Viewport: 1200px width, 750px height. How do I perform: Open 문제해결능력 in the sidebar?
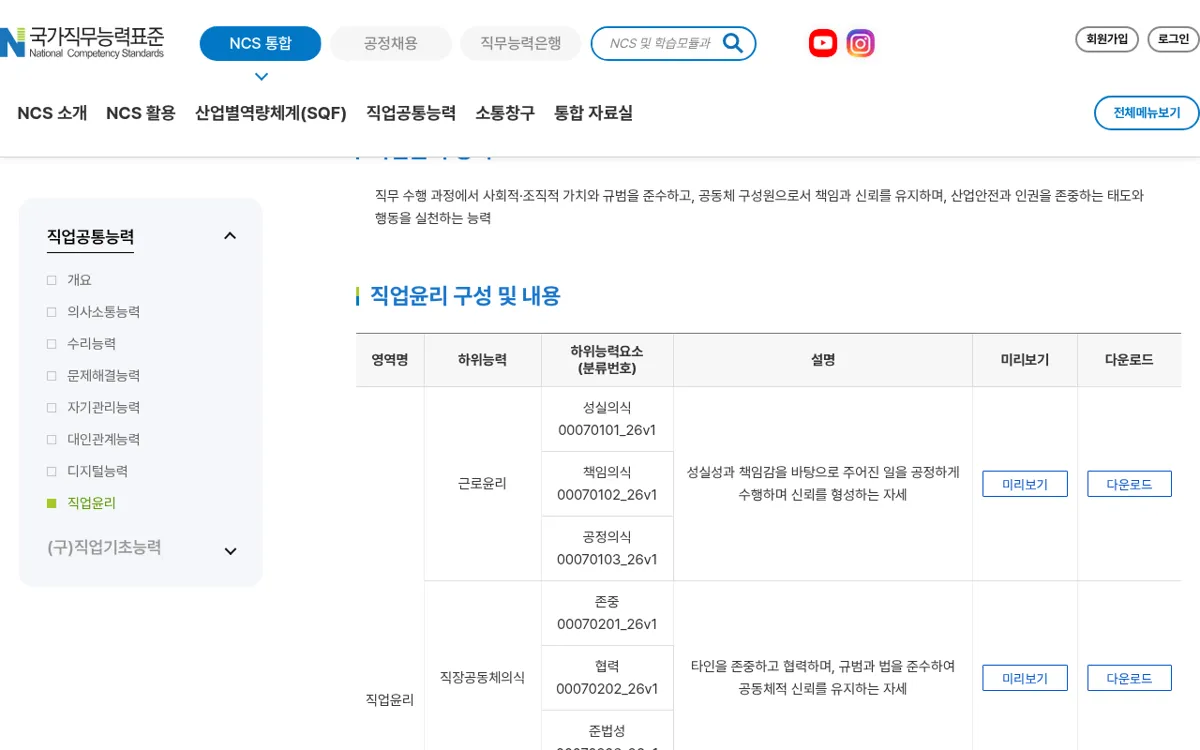(x=103, y=376)
